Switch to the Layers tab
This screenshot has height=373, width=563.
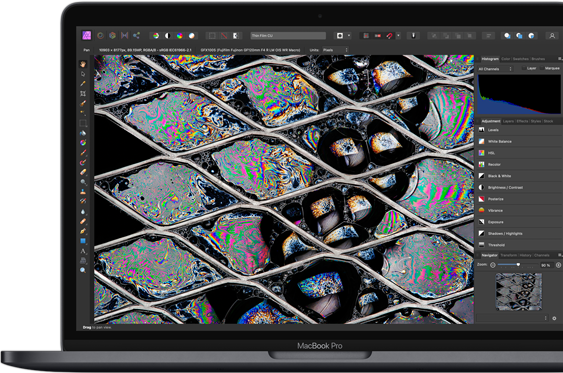508,121
